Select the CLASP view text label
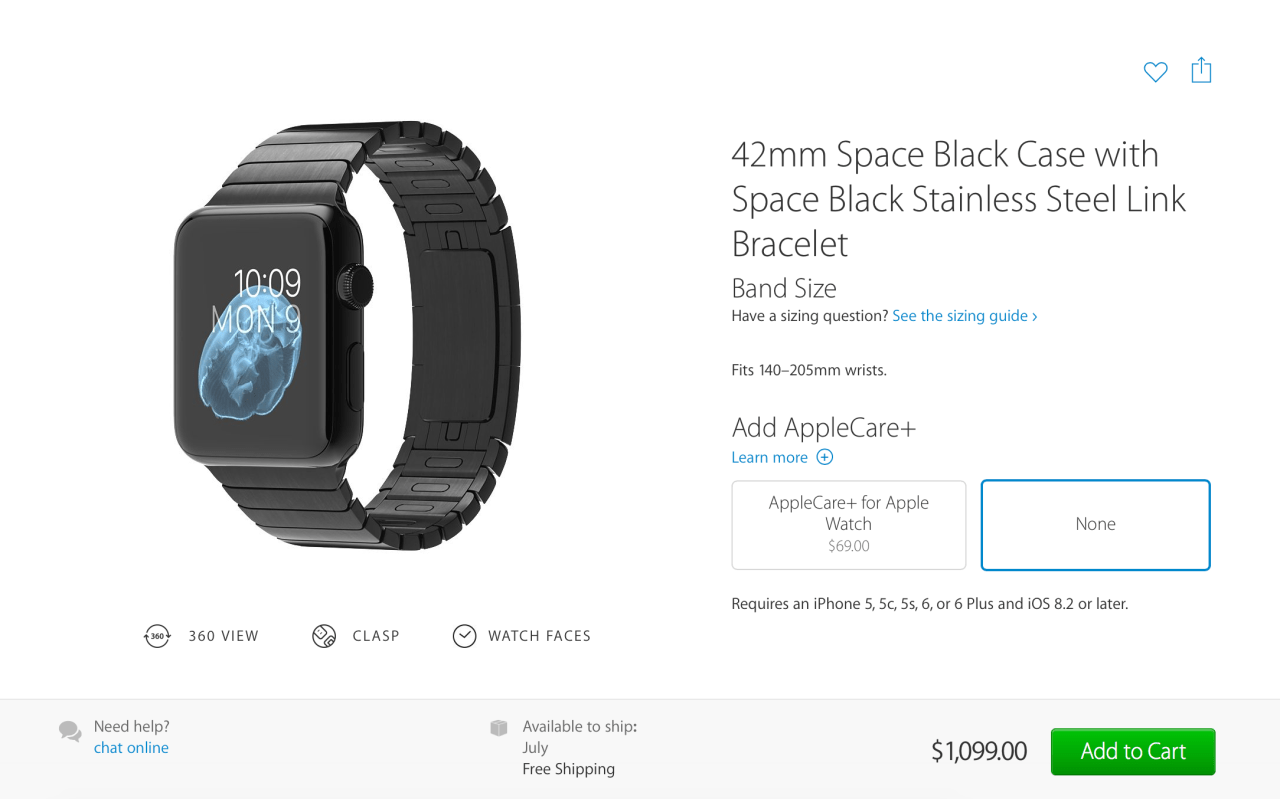 [376, 636]
